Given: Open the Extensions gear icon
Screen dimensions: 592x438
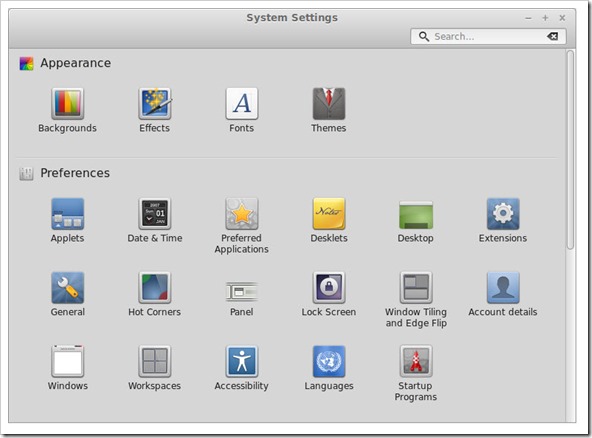Looking at the screenshot, I should [503, 214].
